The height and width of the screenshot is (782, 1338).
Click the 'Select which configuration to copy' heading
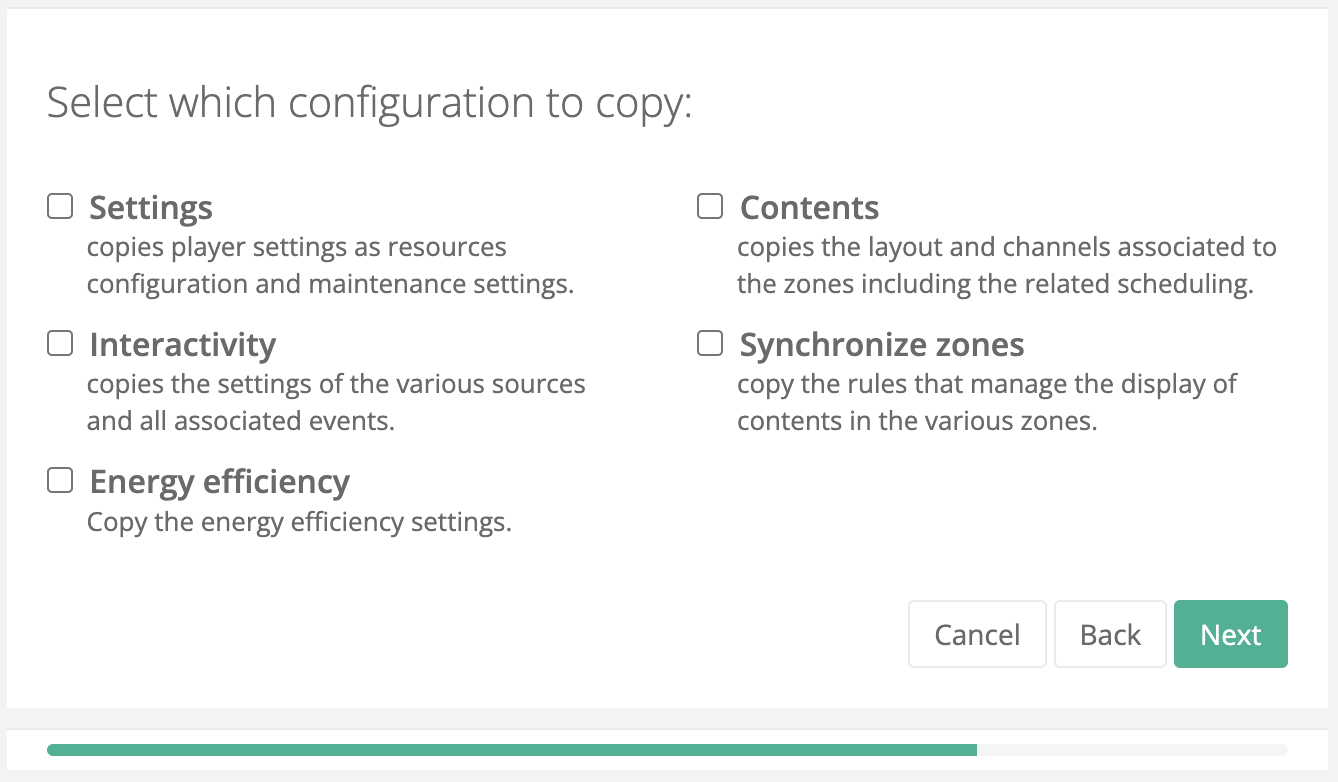coord(369,104)
